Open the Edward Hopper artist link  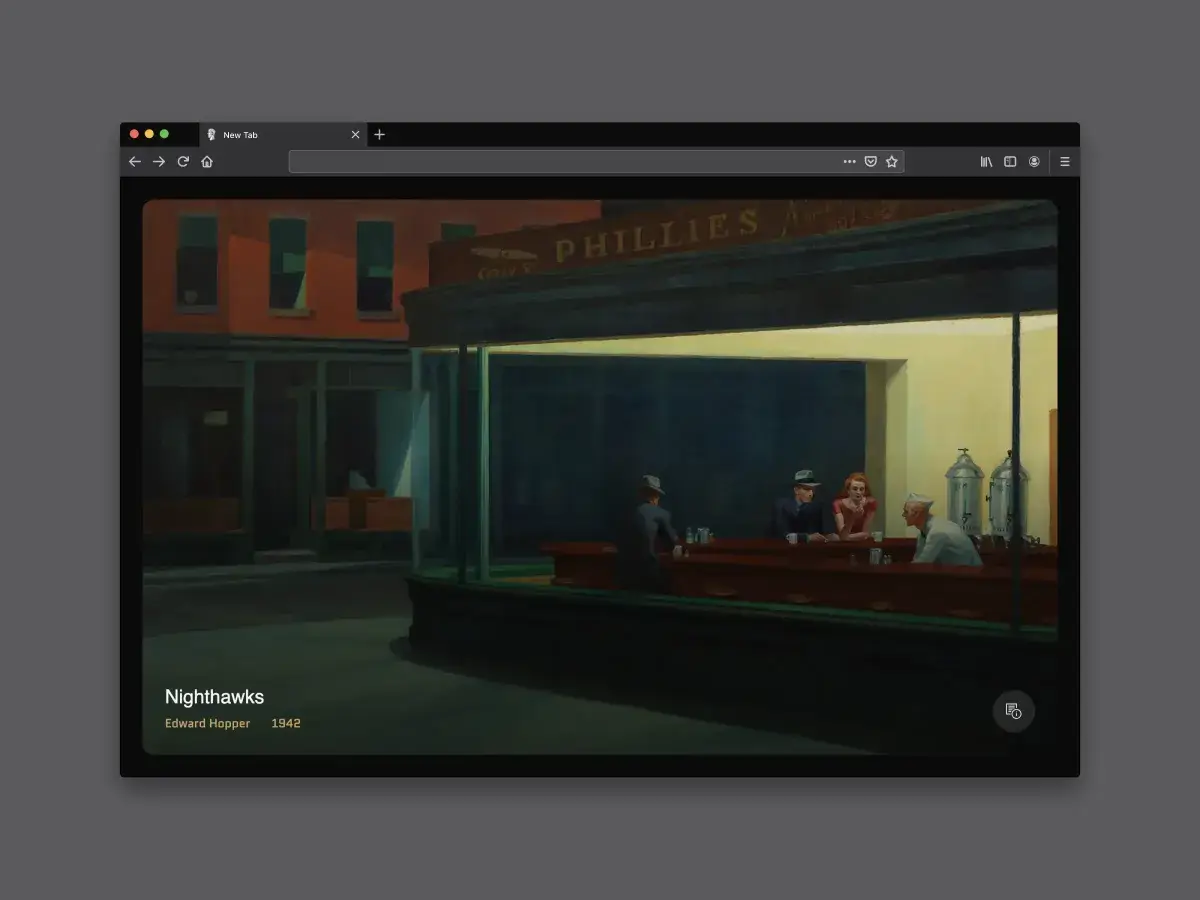[x=207, y=723]
